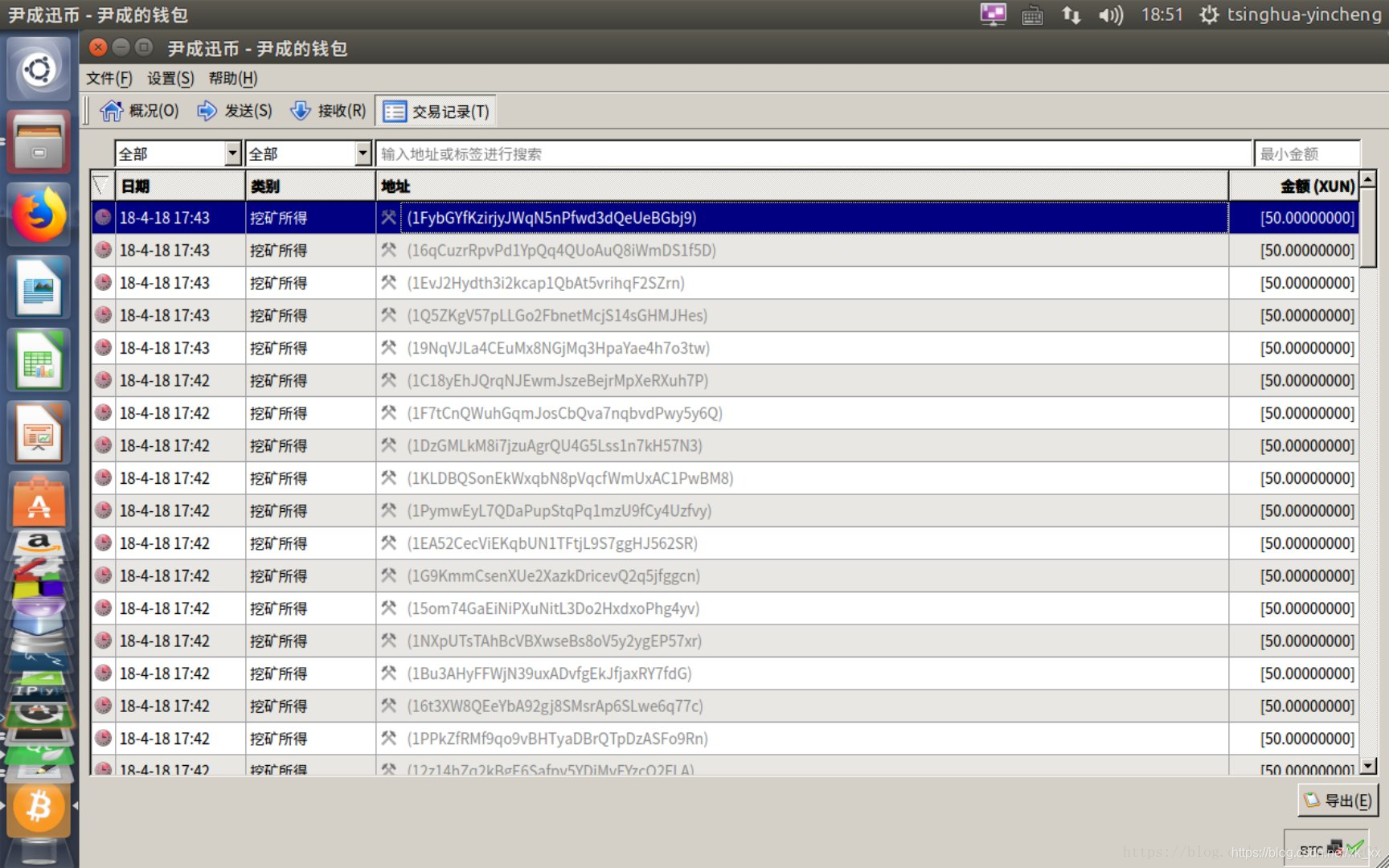The width and height of the screenshot is (1389, 868).
Task: Open Ubuntu Dash search in launcher
Action: click(39, 70)
